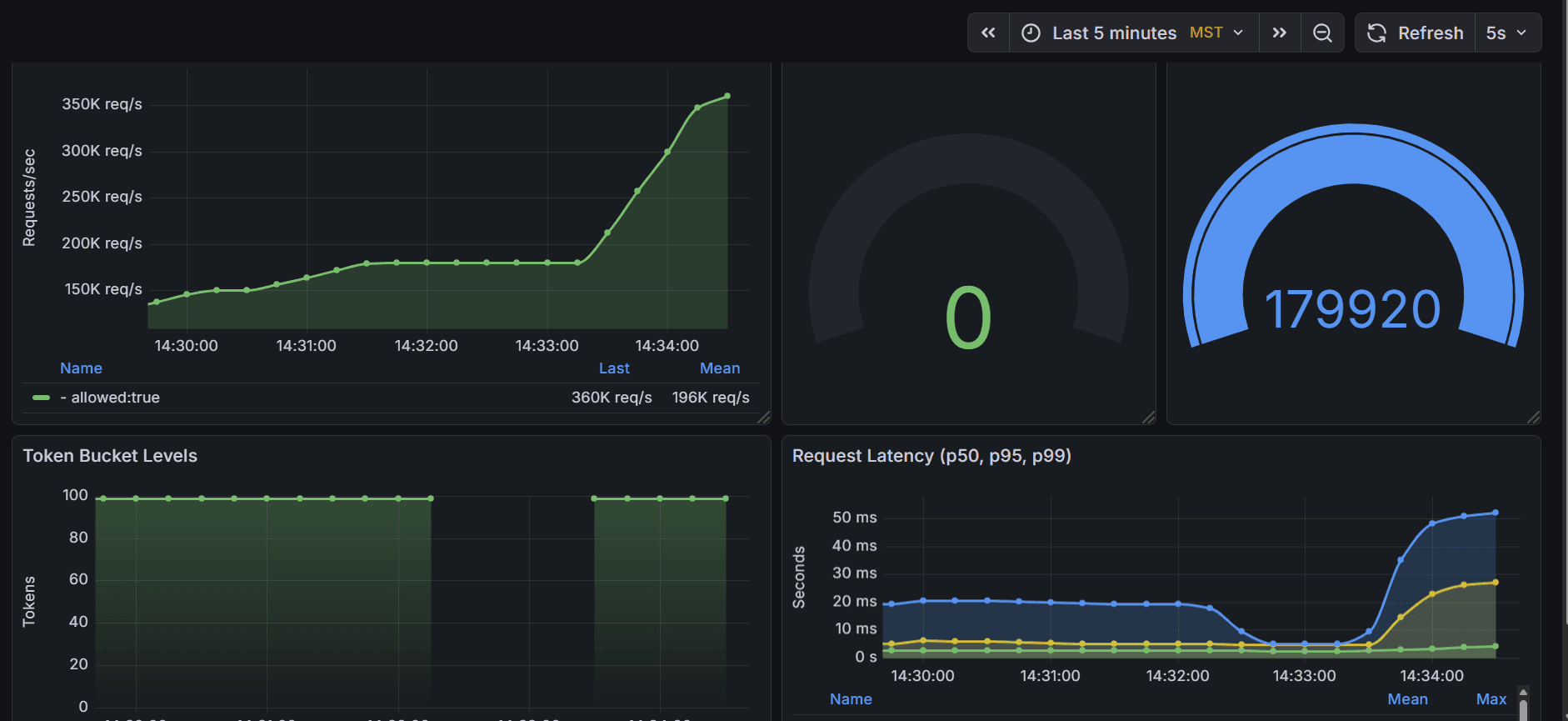
Task: Open the Last 5 minutes time picker
Action: pyautogui.click(x=1134, y=33)
